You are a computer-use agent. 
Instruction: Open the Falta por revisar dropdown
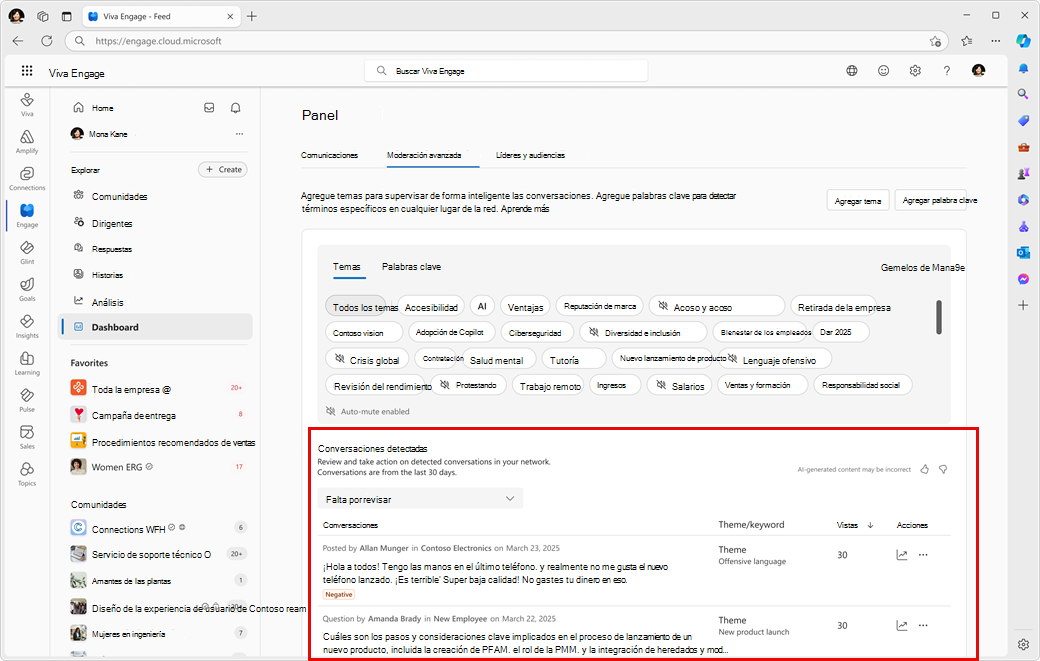(x=420, y=499)
